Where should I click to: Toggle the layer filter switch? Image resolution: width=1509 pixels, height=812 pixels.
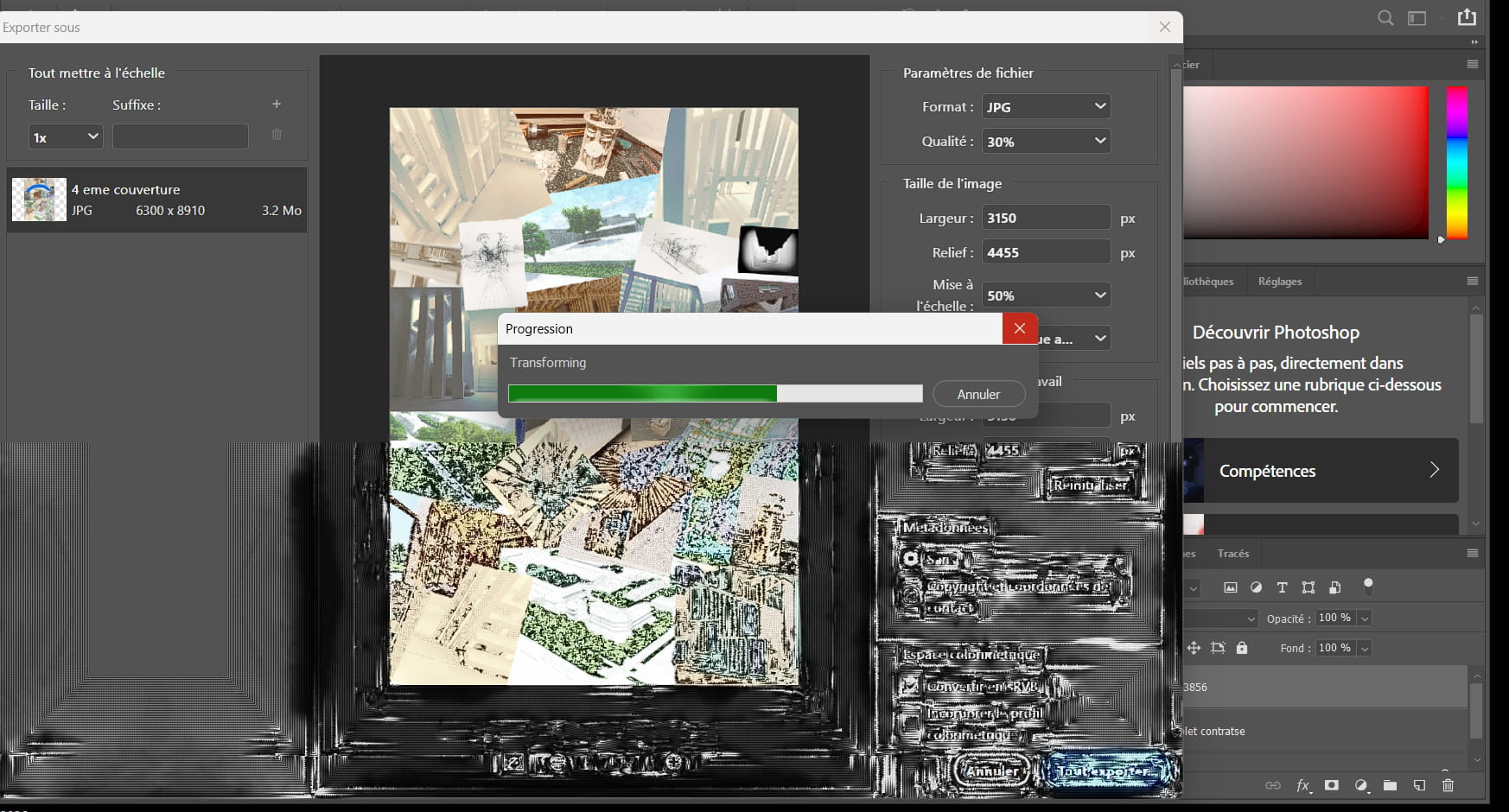pos(1367,587)
